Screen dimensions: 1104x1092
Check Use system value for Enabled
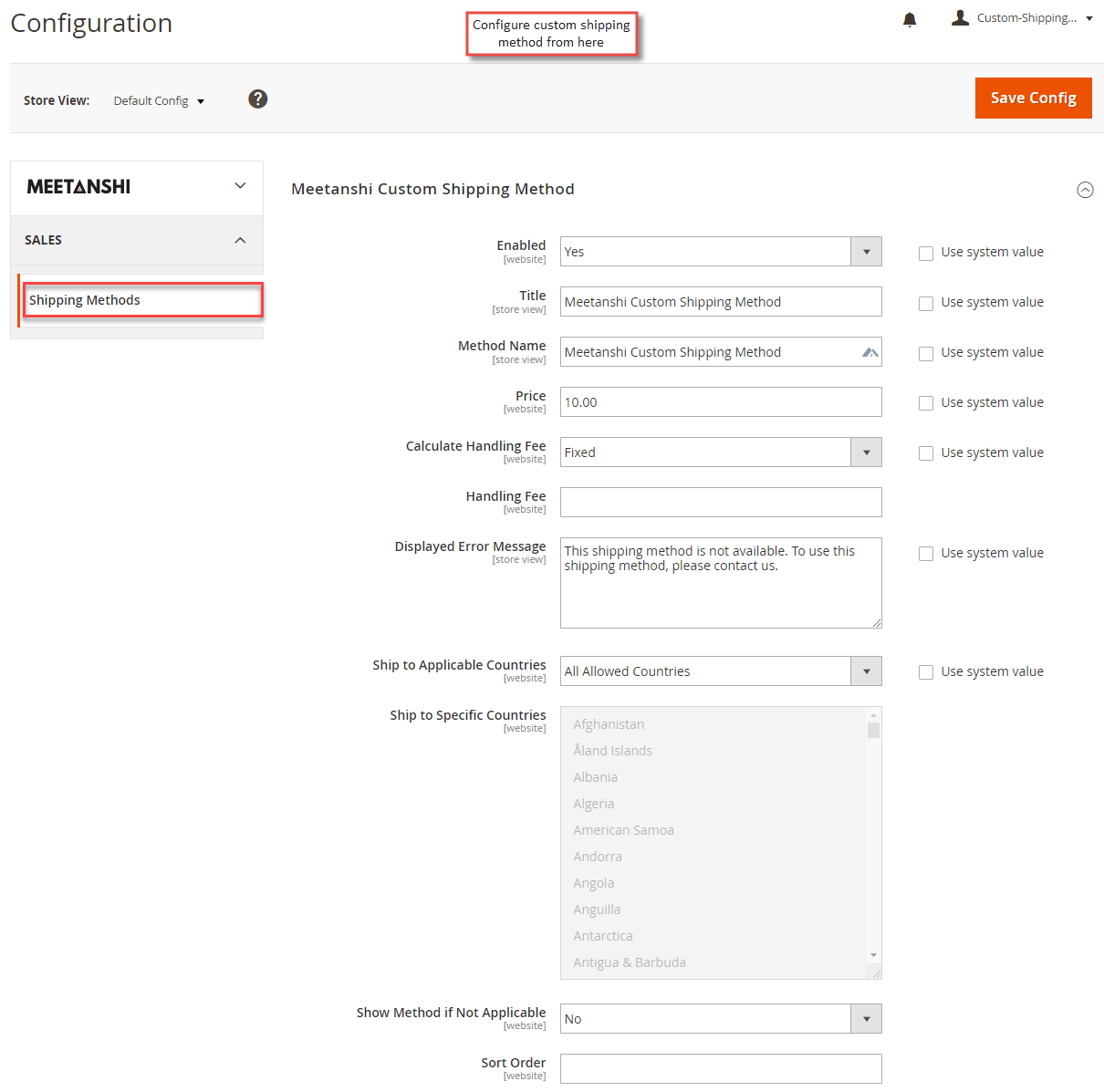926,253
